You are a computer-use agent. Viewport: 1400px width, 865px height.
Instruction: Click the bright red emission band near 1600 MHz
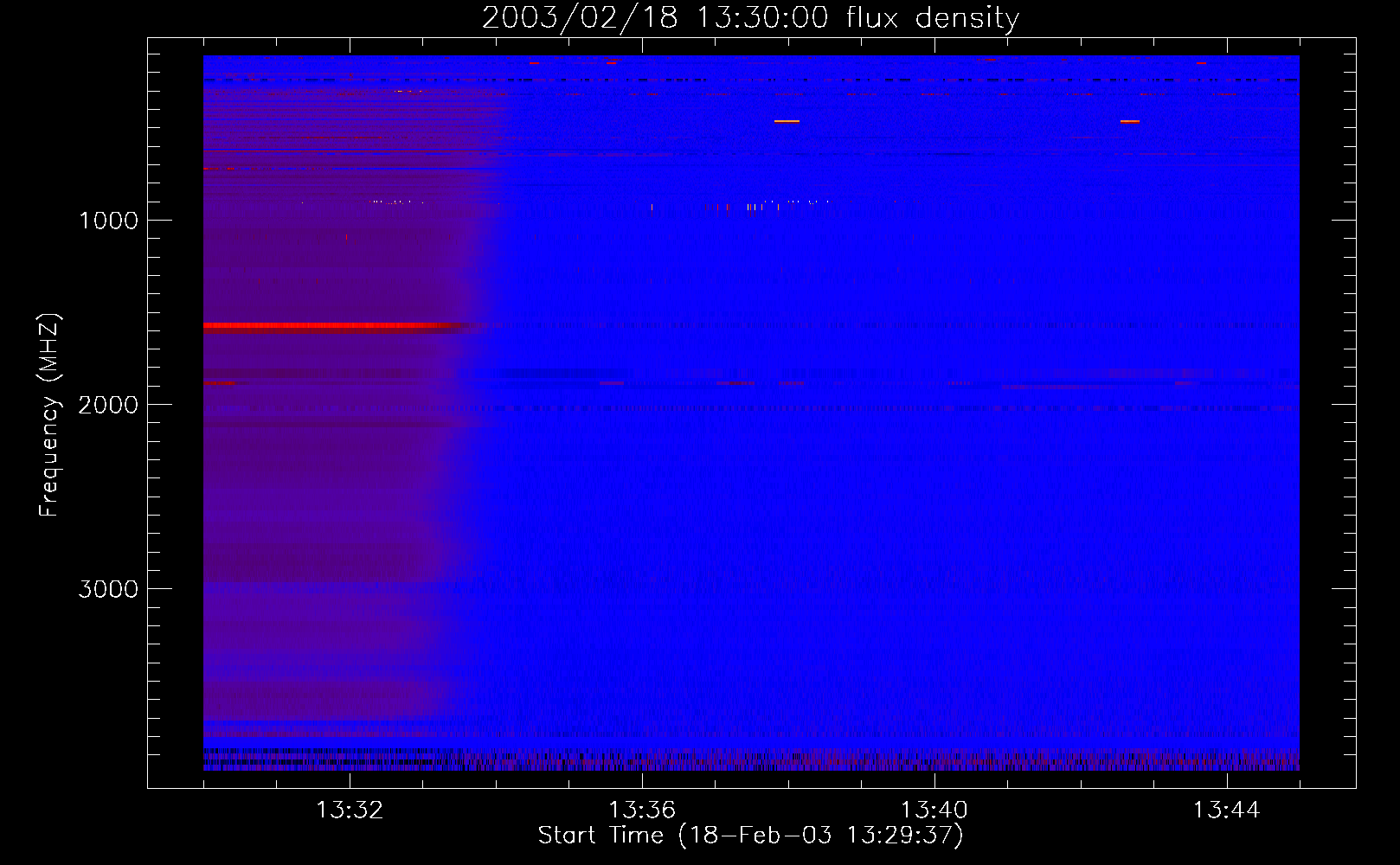point(333,326)
